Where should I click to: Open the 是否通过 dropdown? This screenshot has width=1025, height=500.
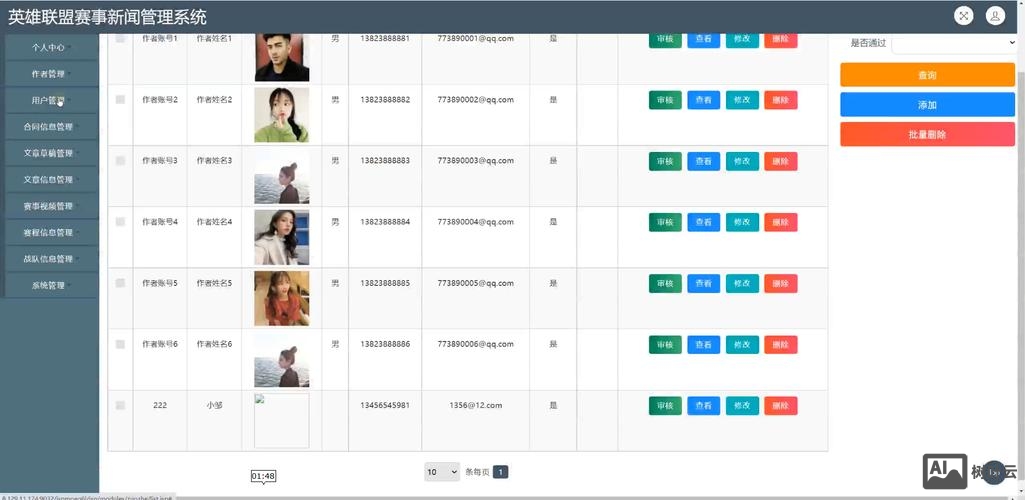(x=953, y=43)
